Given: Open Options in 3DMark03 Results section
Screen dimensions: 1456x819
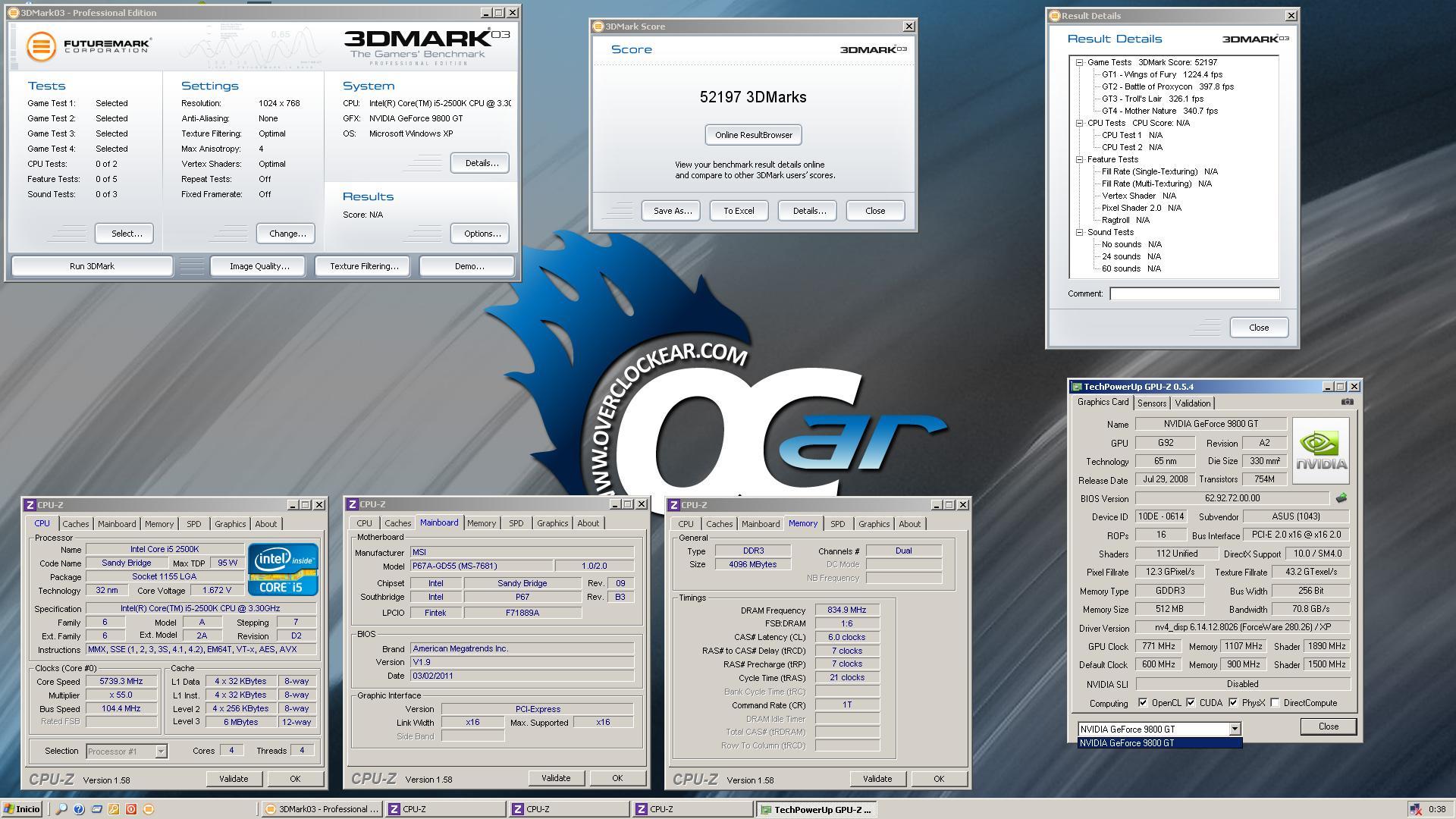Looking at the screenshot, I should click(481, 234).
